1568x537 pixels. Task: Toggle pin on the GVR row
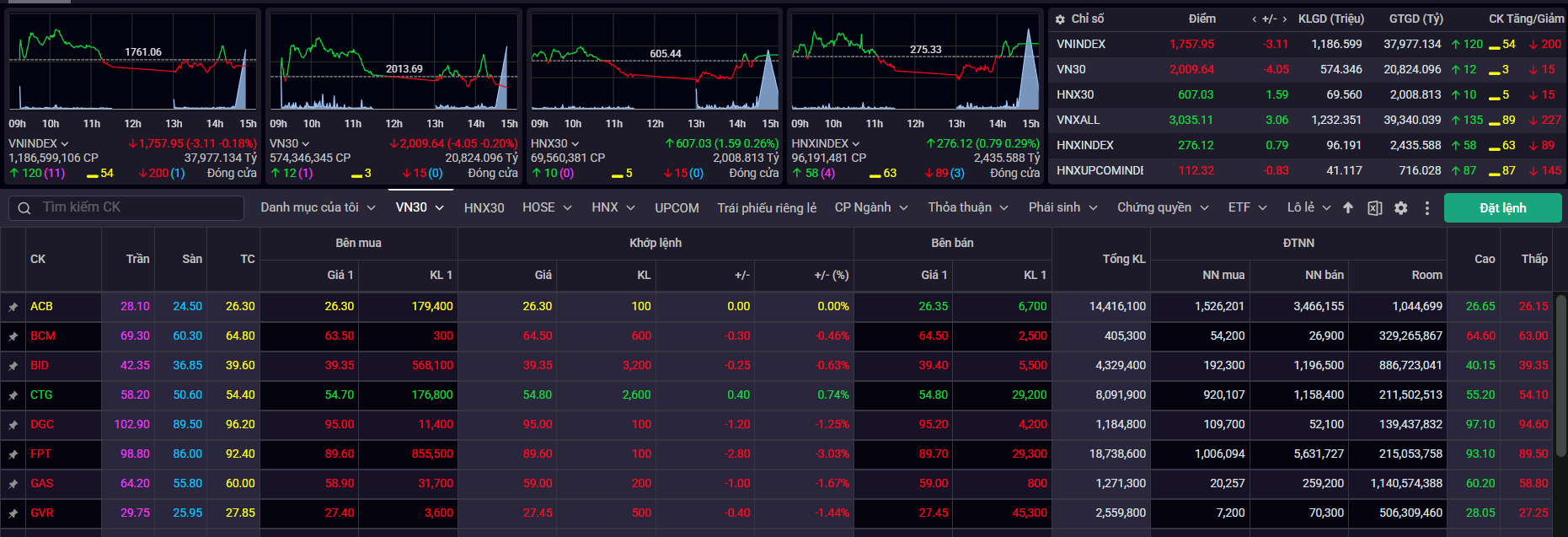[13, 513]
